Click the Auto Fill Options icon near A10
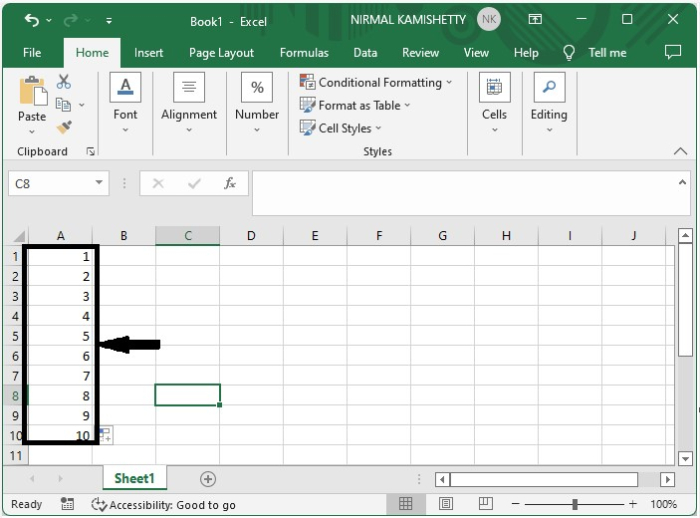 pos(106,435)
